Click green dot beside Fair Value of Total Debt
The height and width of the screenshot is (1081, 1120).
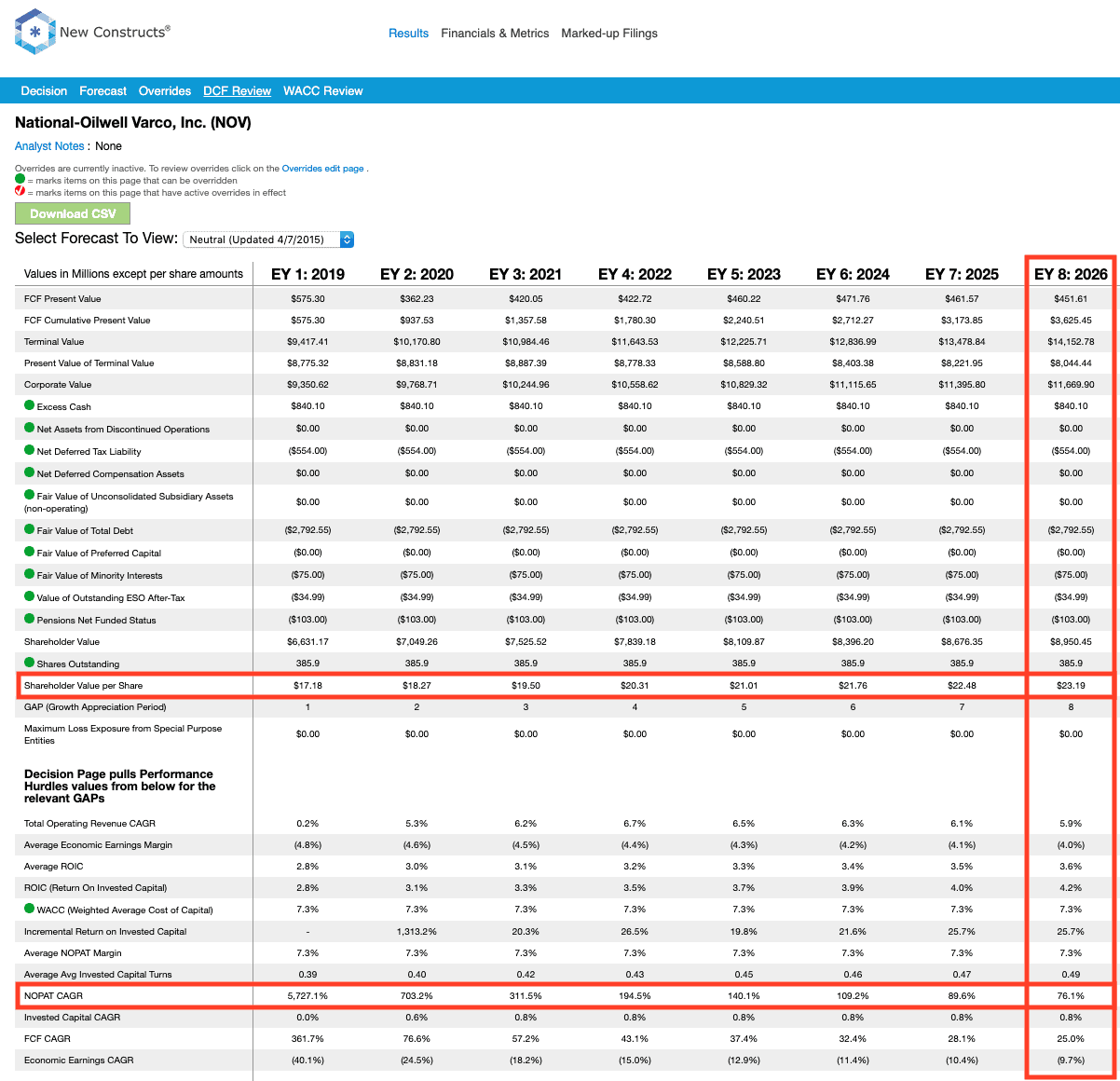(30, 529)
